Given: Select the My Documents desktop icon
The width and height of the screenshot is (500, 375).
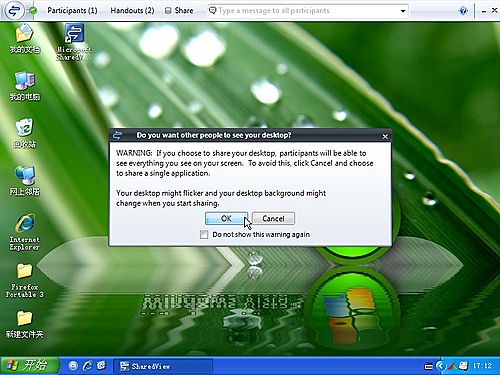Looking at the screenshot, I should (x=24, y=39).
